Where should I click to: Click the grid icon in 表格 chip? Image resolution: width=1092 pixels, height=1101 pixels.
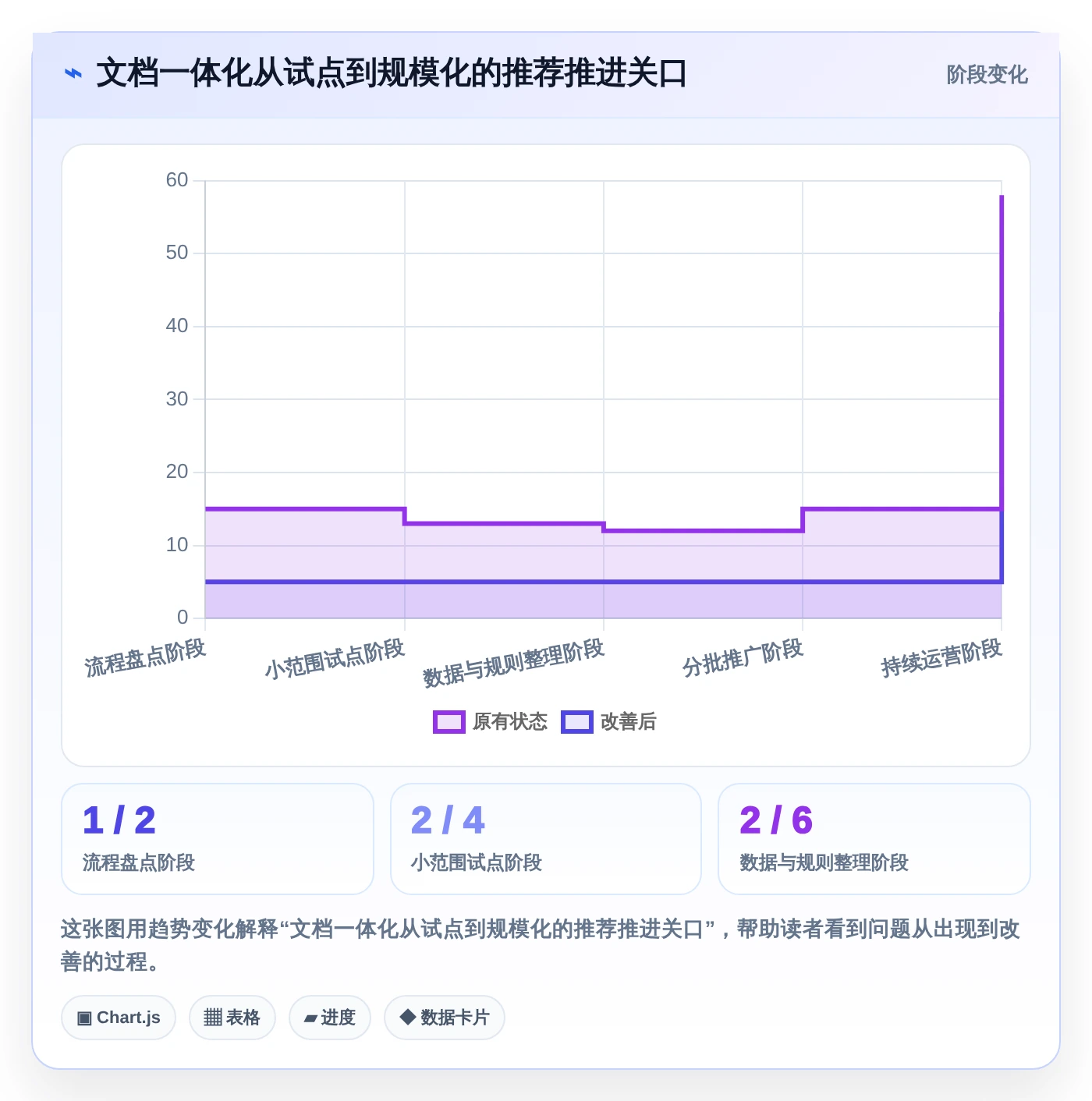pos(213,1018)
